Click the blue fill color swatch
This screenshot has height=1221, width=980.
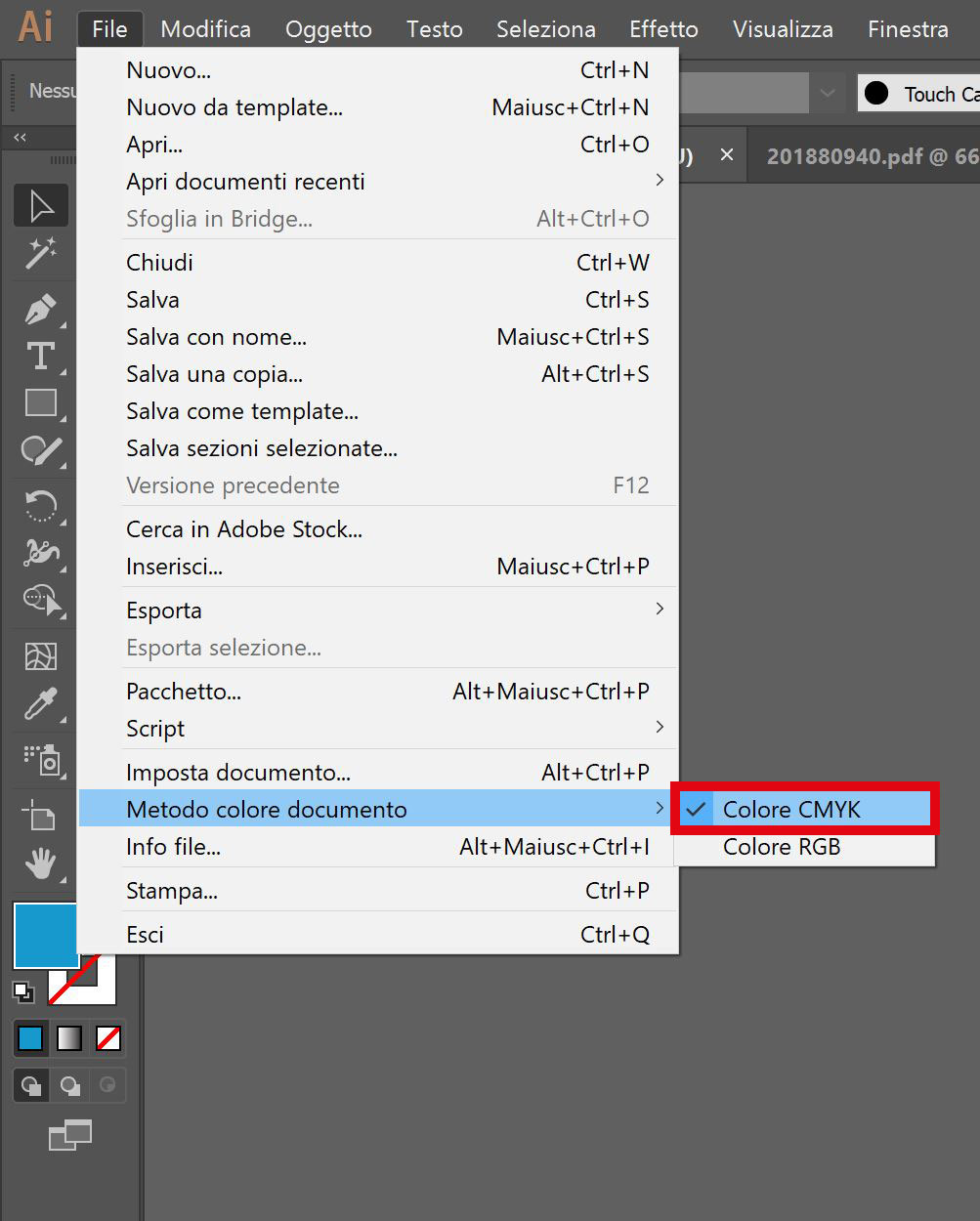point(45,935)
